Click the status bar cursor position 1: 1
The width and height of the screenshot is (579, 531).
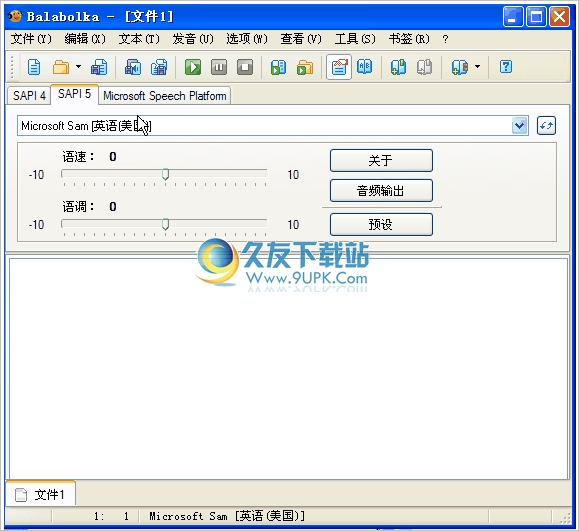click(111, 516)
